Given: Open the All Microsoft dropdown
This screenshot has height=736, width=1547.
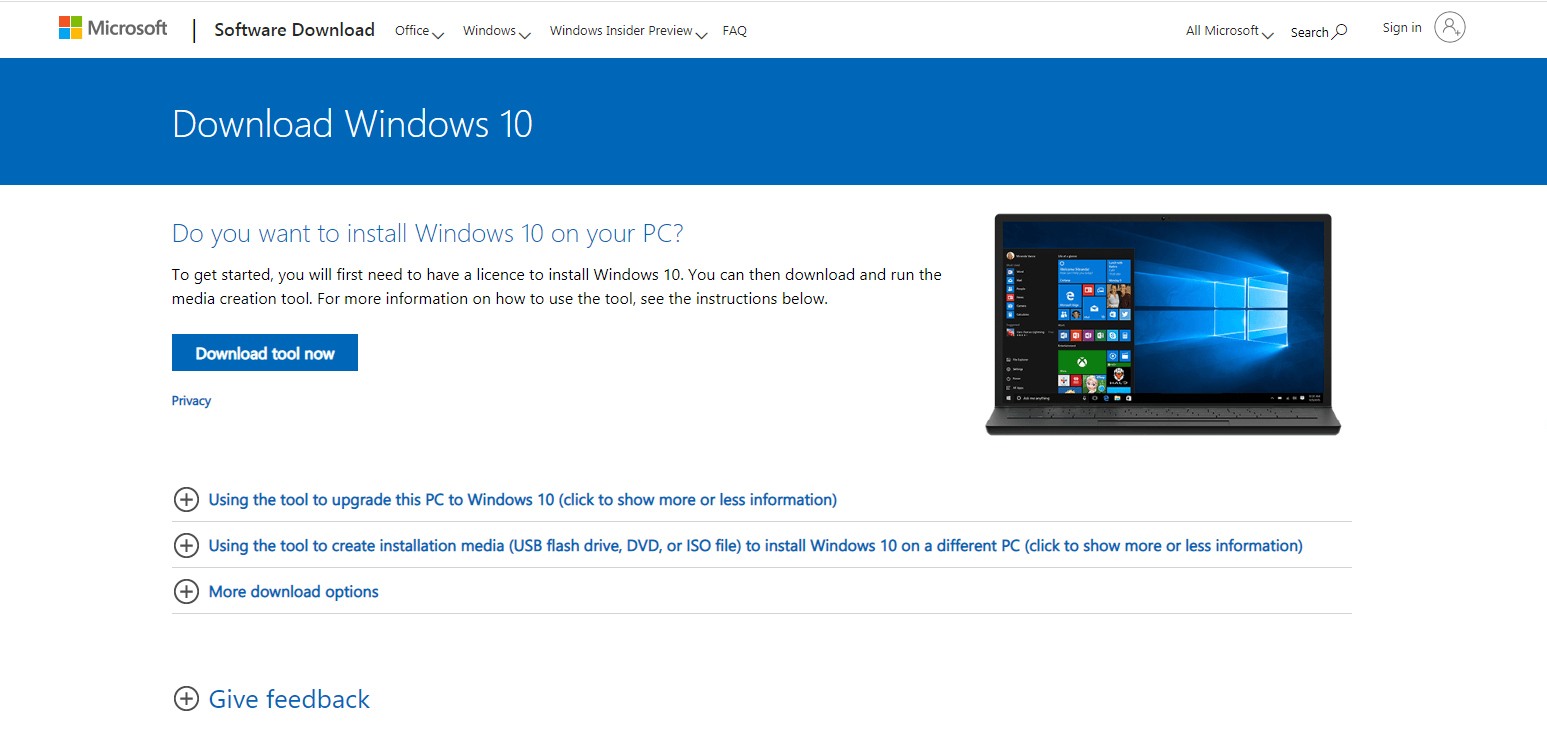Looking at the screenshot, I should [x=1230, y=31].
